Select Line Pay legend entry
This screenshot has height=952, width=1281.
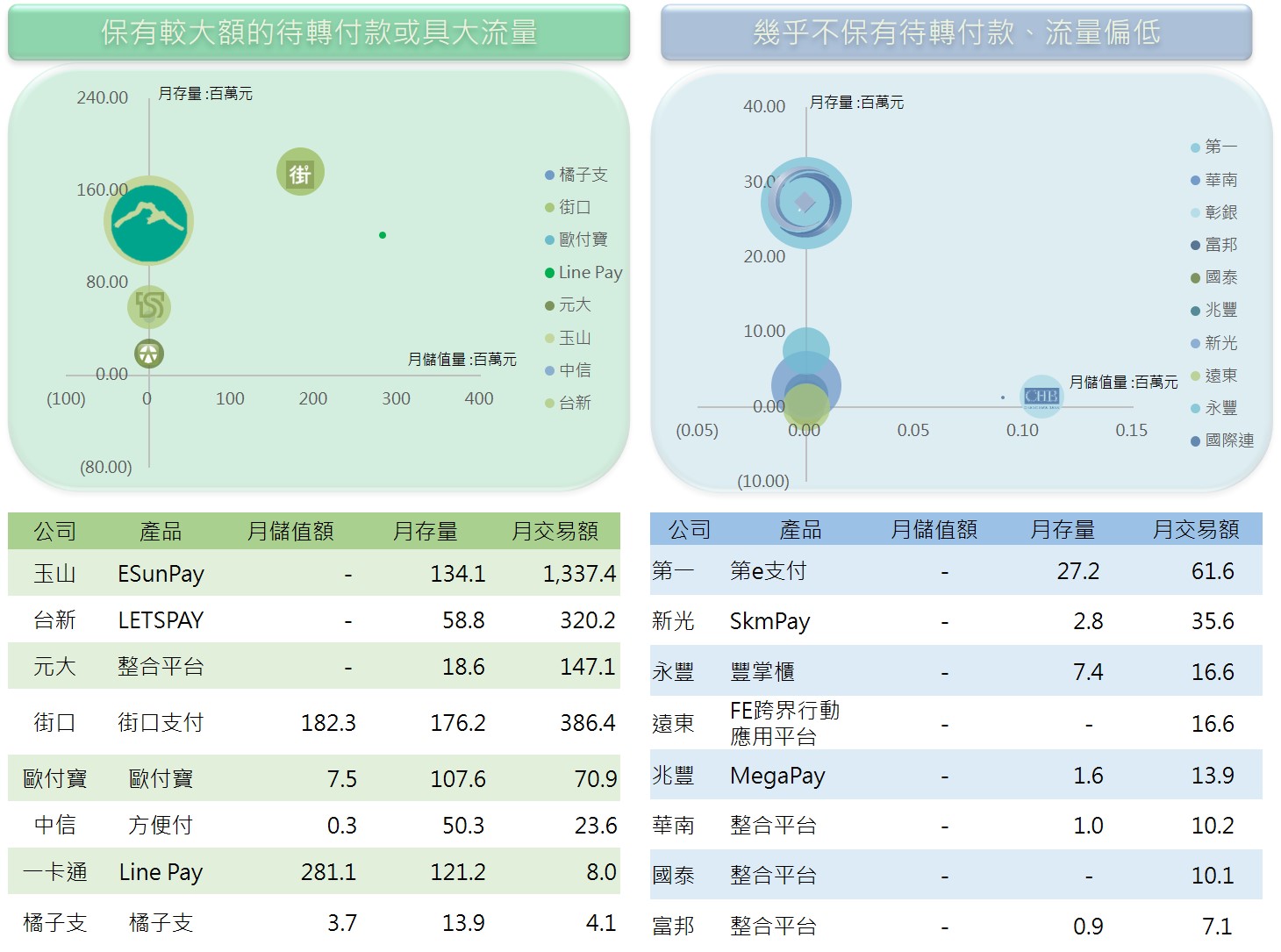[583, 273]
